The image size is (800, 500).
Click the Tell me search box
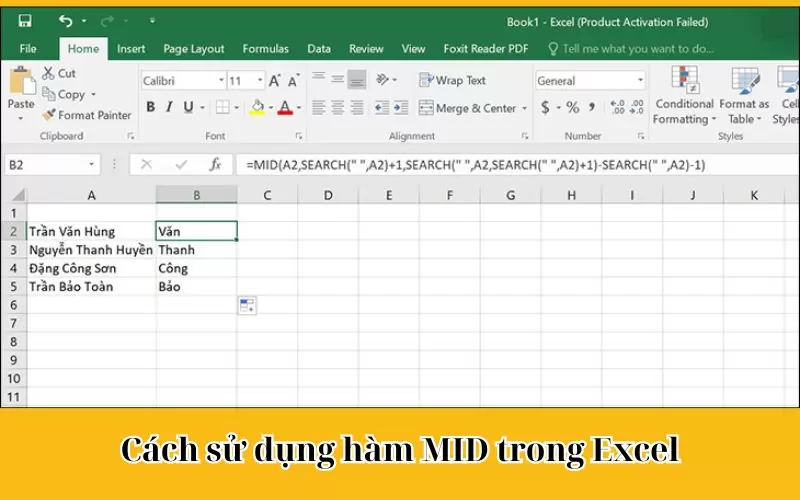click(631, 49)
